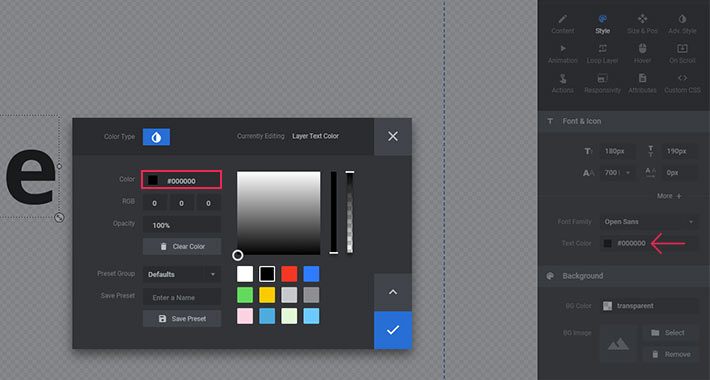
Task: Pick the dark gray preset swatch
Action: click(x=311, y=295)
